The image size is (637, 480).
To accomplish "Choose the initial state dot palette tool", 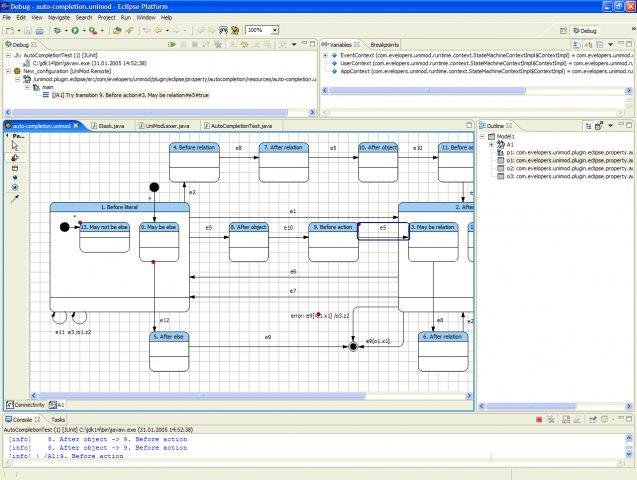I will (15, 178).
